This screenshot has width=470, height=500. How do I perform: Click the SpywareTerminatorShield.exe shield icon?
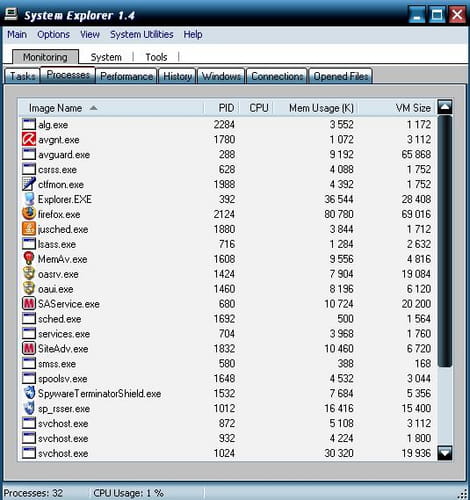click(x=29, y=393)
